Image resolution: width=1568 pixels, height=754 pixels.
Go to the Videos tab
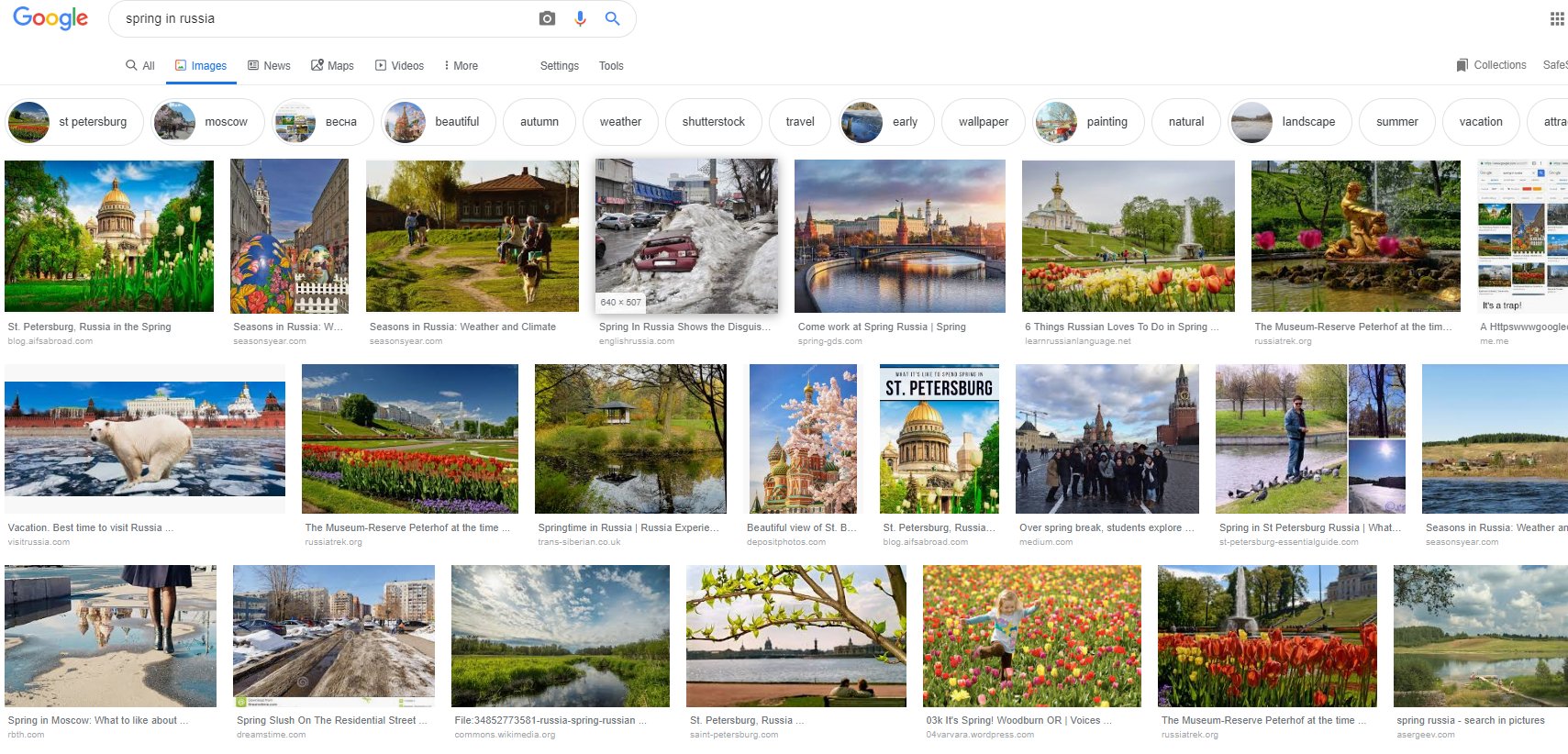coord(399,66)
